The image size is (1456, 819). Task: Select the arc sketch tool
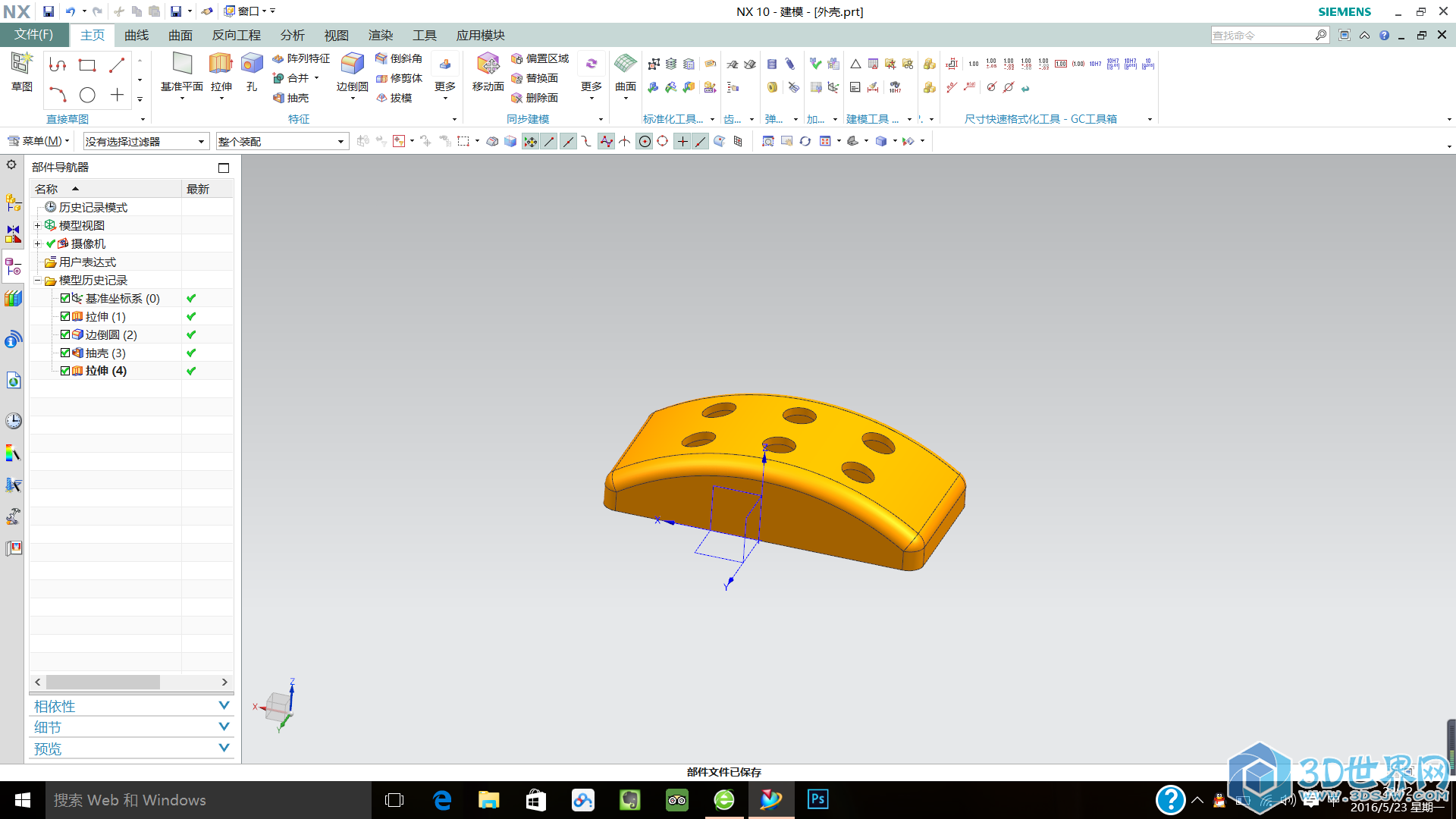58,95
